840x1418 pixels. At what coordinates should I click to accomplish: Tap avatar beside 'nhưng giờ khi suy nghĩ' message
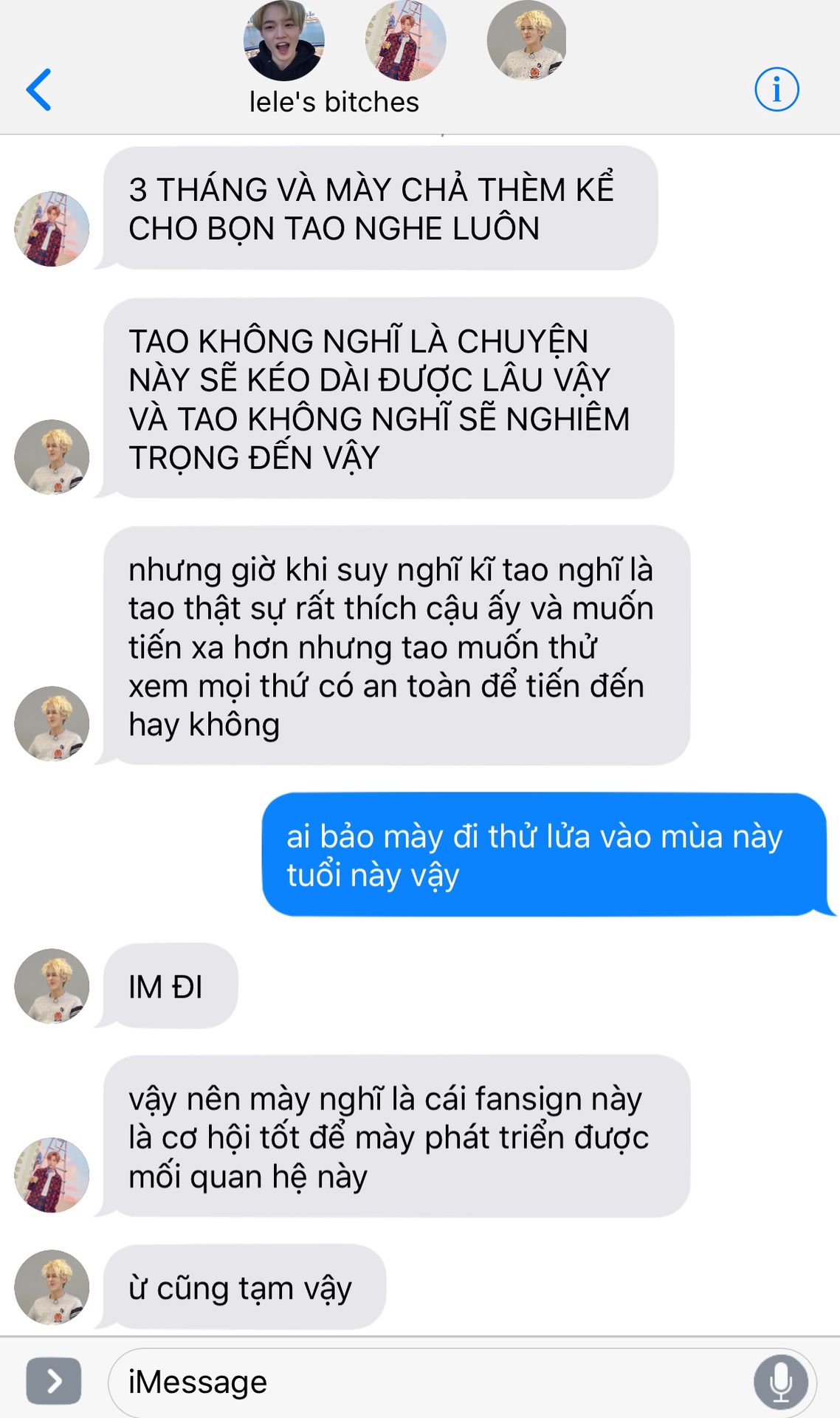click(x=52, y=724)
